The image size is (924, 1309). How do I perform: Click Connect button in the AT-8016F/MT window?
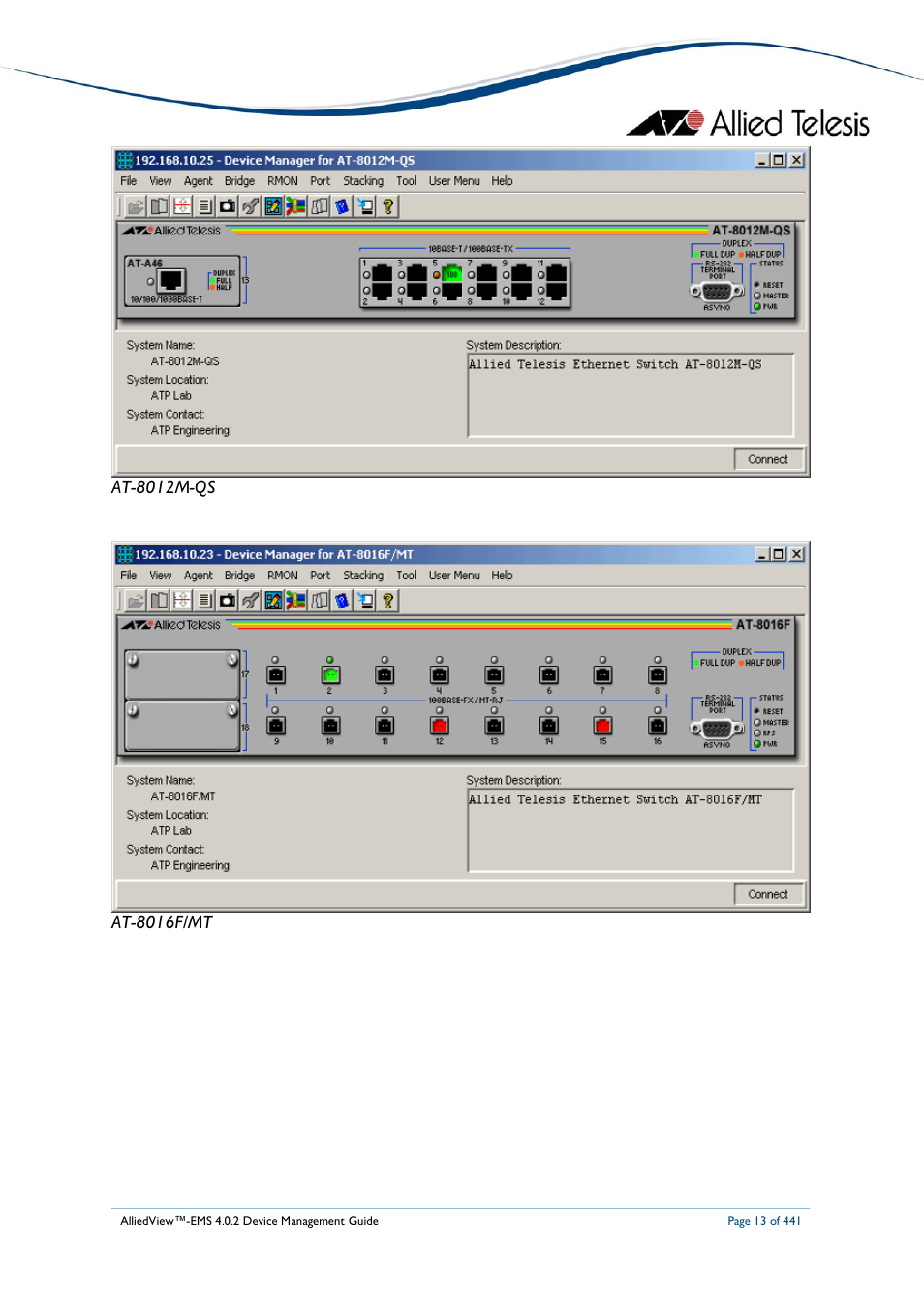(768, 894)
